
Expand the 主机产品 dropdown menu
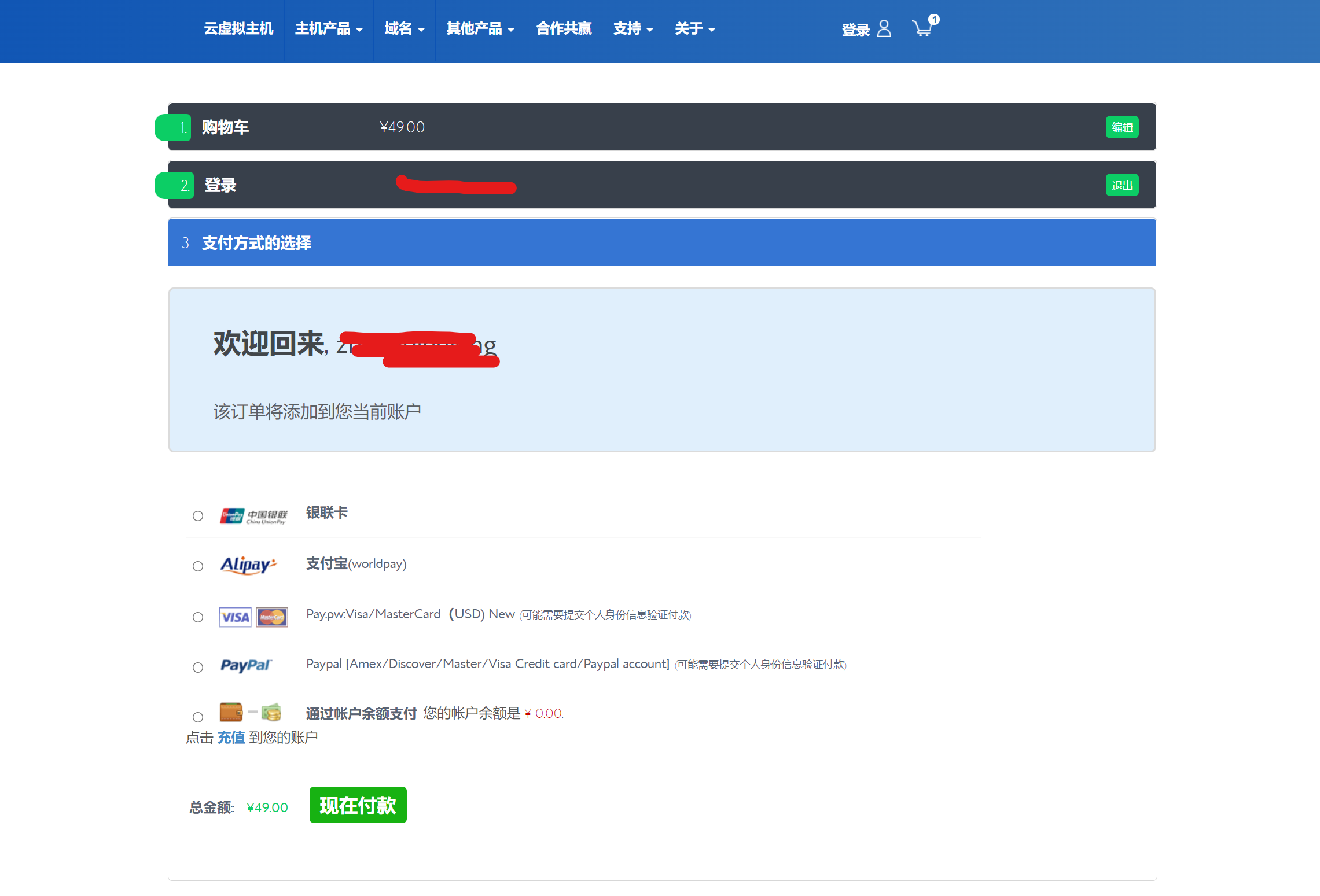tap(329, 29)
